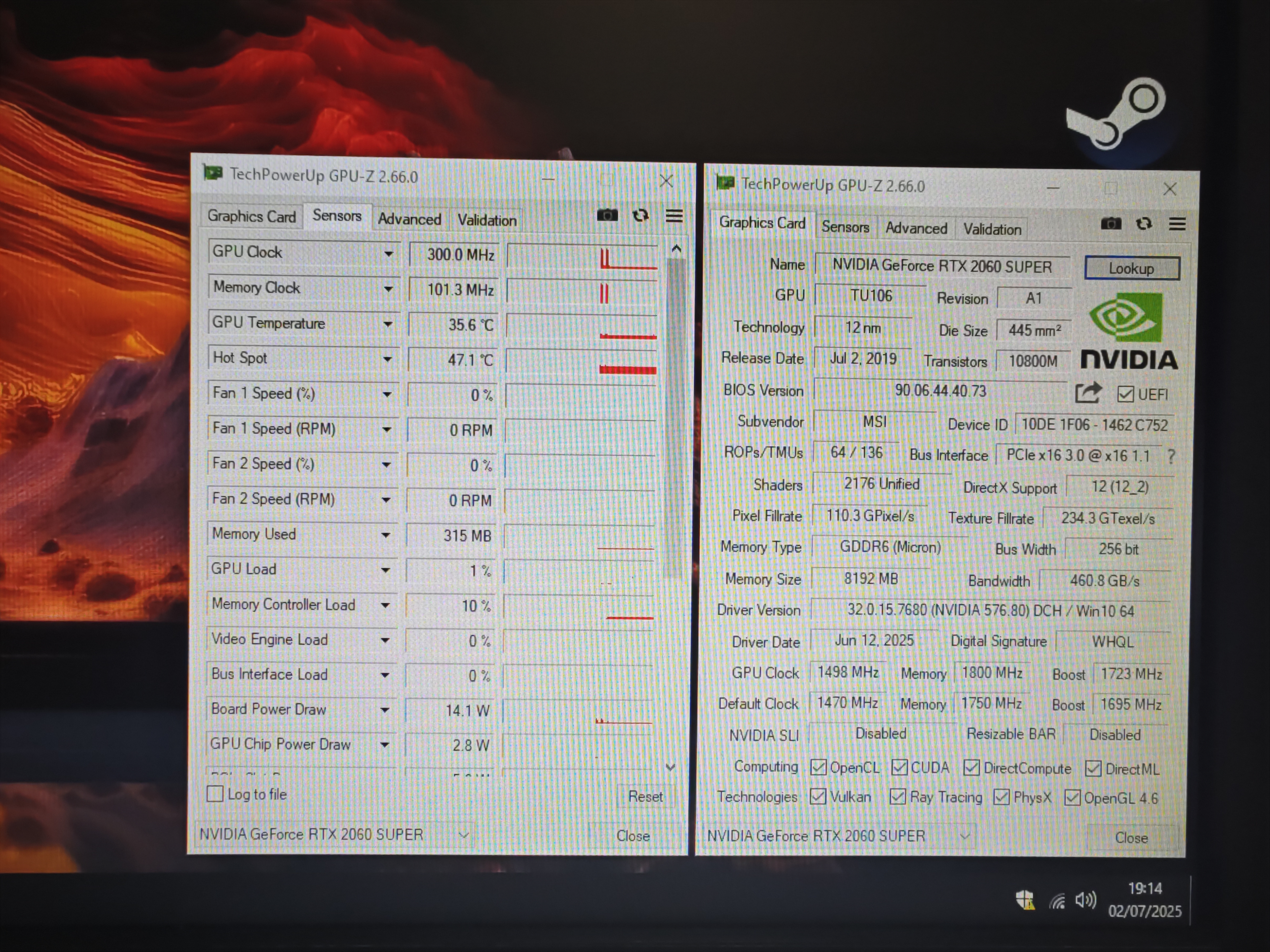Open Advanced tab in right window
The height and width of the screenshot is (952, 1270).
(x=916, y=228)
